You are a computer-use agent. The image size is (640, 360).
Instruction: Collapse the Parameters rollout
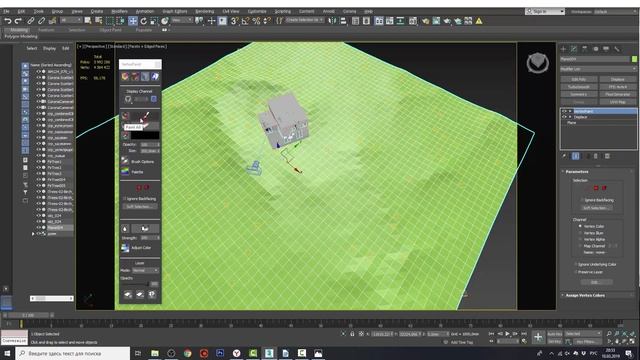click(577, 171)
